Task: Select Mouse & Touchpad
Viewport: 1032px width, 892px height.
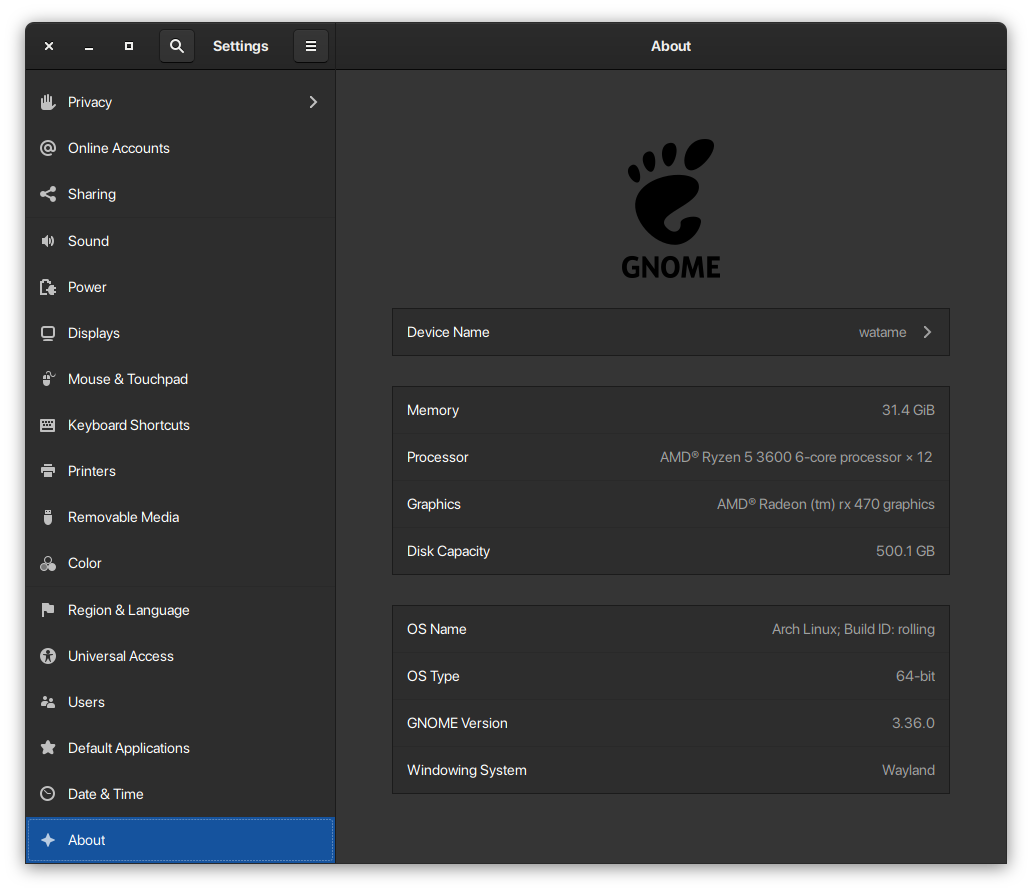Action: coord(180,379)
